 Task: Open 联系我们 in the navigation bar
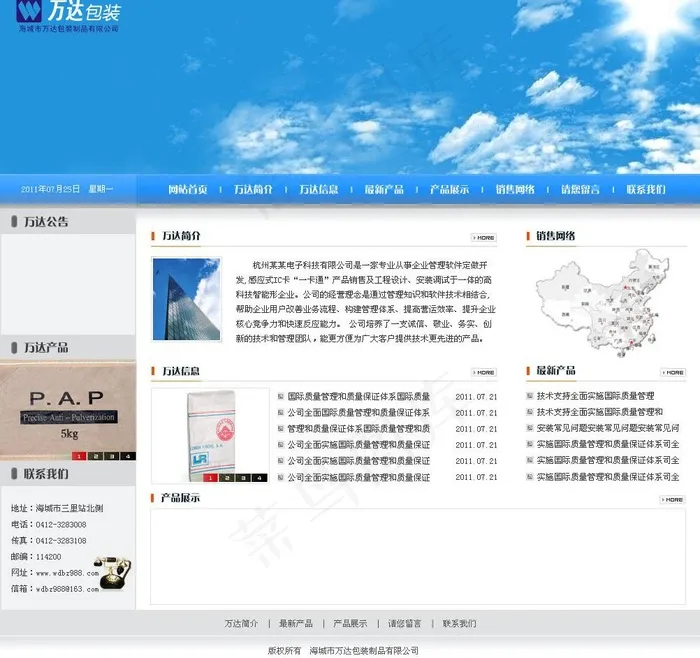click(x=646, y=190)
